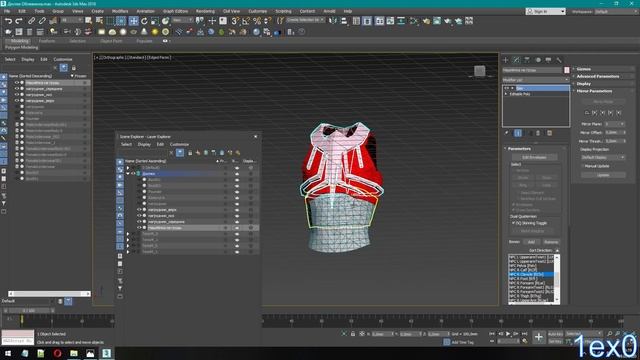Expand the Editable Poly stack entry
The height and width of the screenshot is (360, 640).
[x=506, y=94]
